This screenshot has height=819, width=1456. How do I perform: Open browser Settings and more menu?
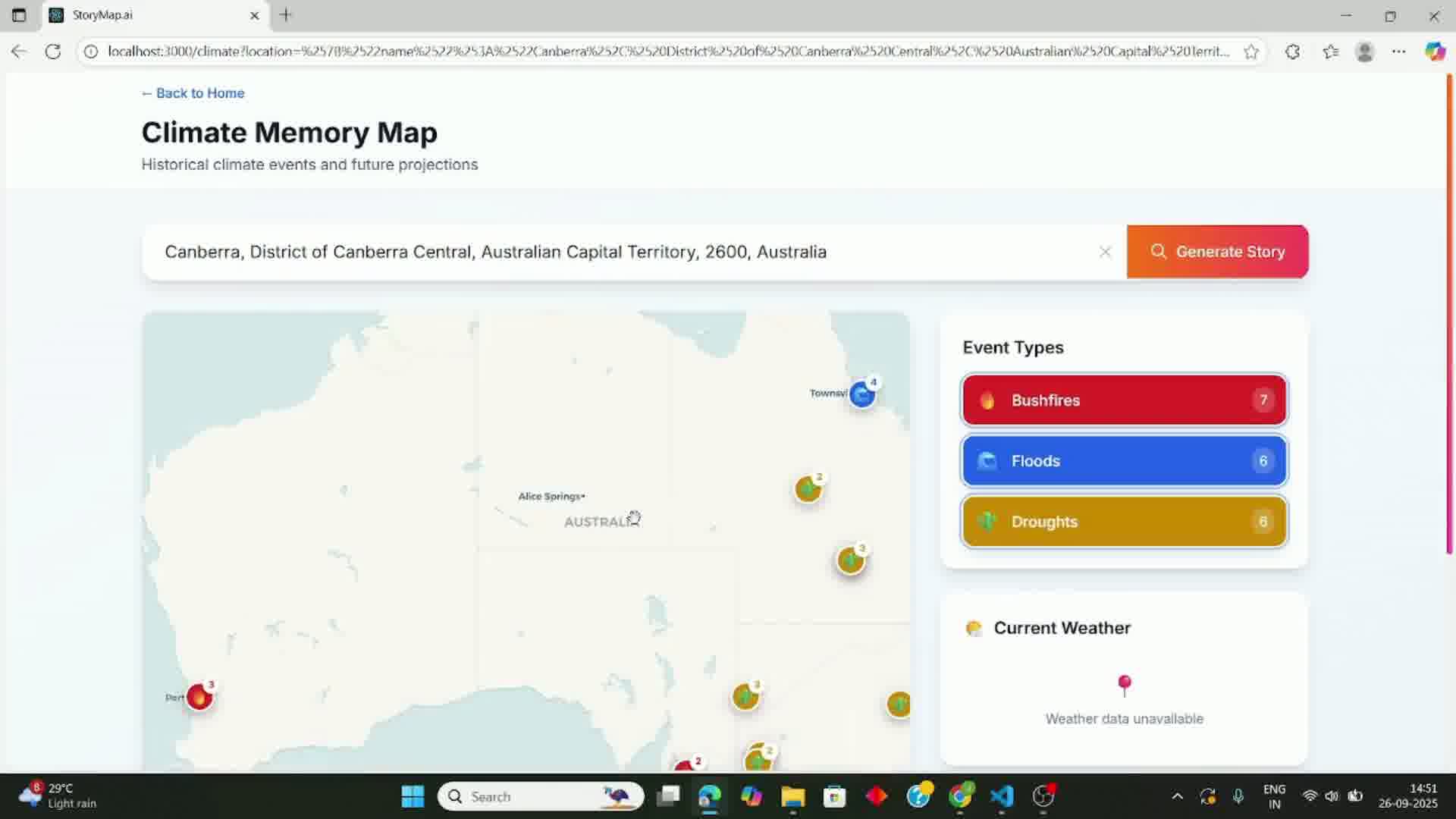click(1399, 52)
